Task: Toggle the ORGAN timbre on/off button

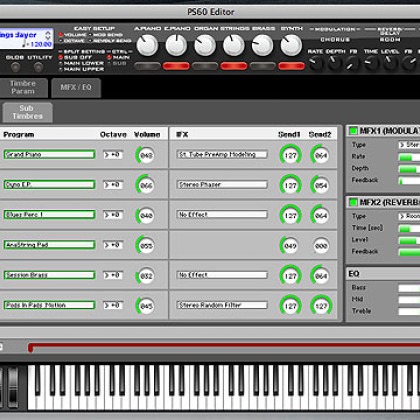Action: point(205,66)
